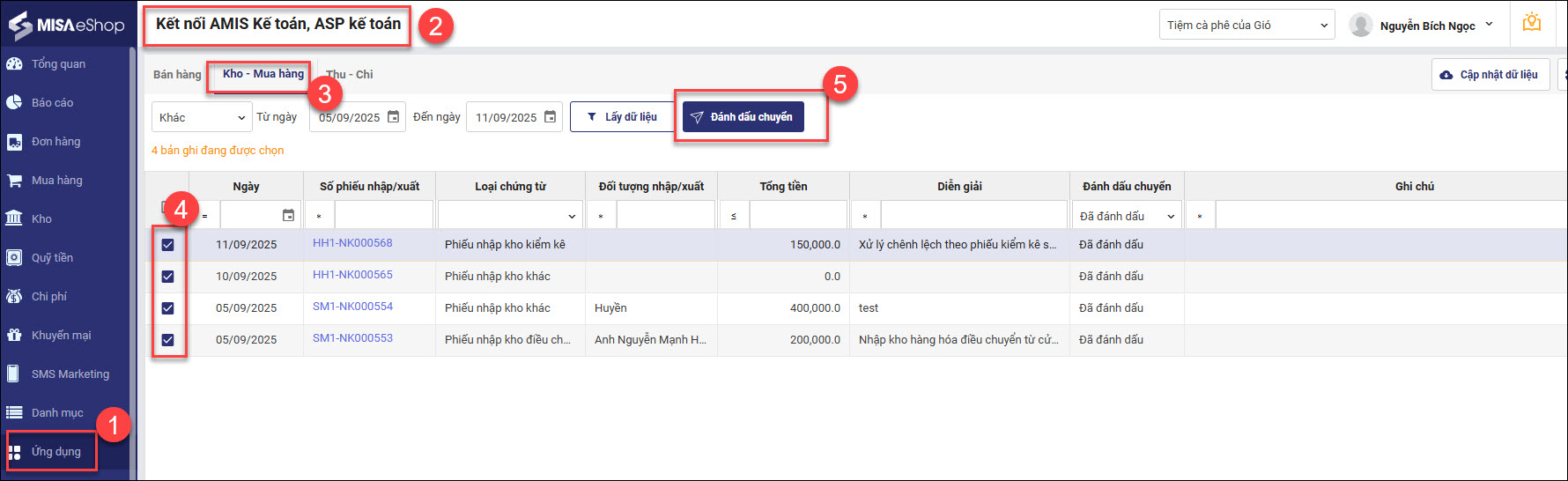The width and height of the screenshot is (1568, 481).
Task: Click the Khuyến mại gift icon
Action: [x=14, y=335]
